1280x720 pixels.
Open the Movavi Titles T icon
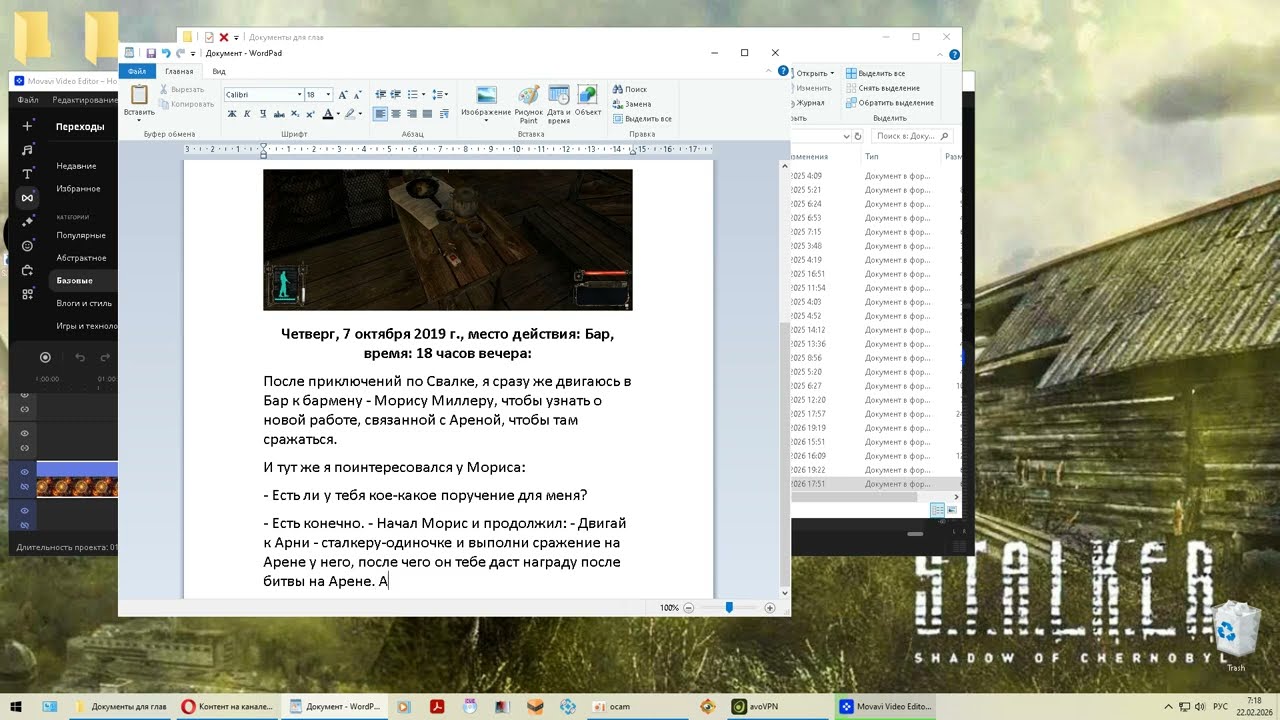click(28, 174)
